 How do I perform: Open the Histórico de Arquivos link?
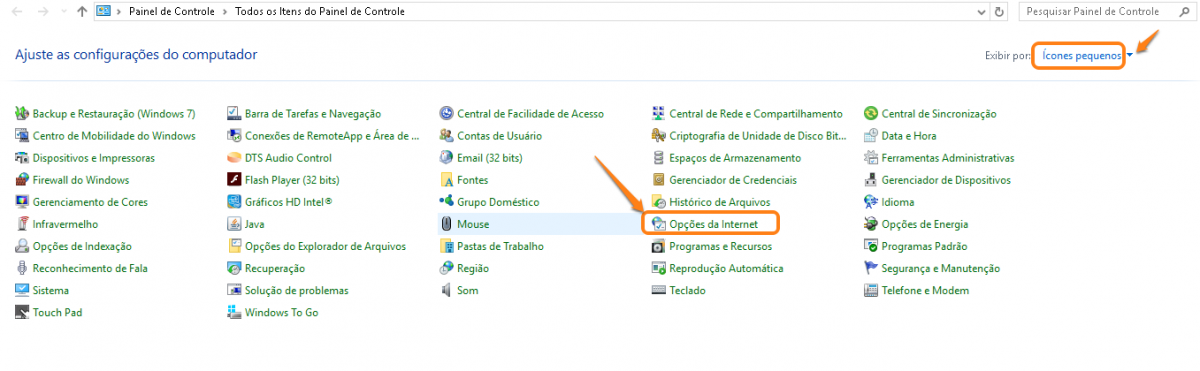pos(719,202)
